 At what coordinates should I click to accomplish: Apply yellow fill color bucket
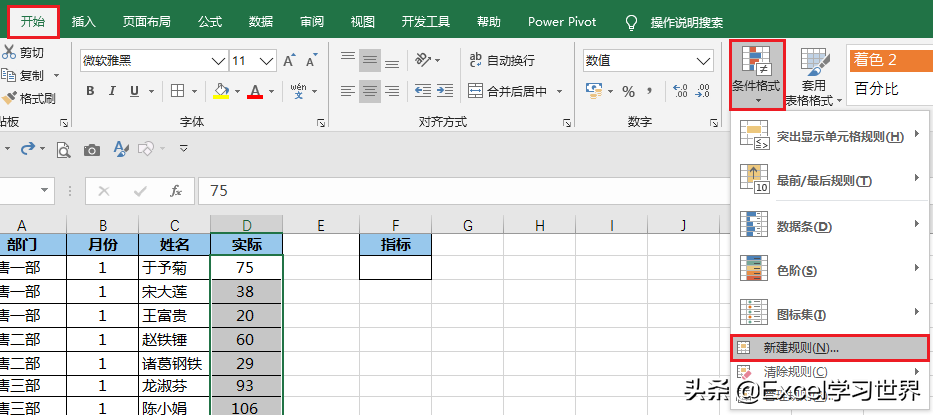(x=221, y=91)
